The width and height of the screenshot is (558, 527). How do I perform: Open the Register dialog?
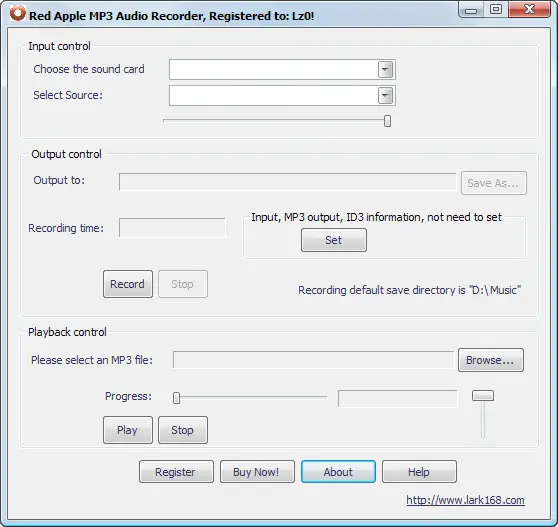tap(177, 472)
